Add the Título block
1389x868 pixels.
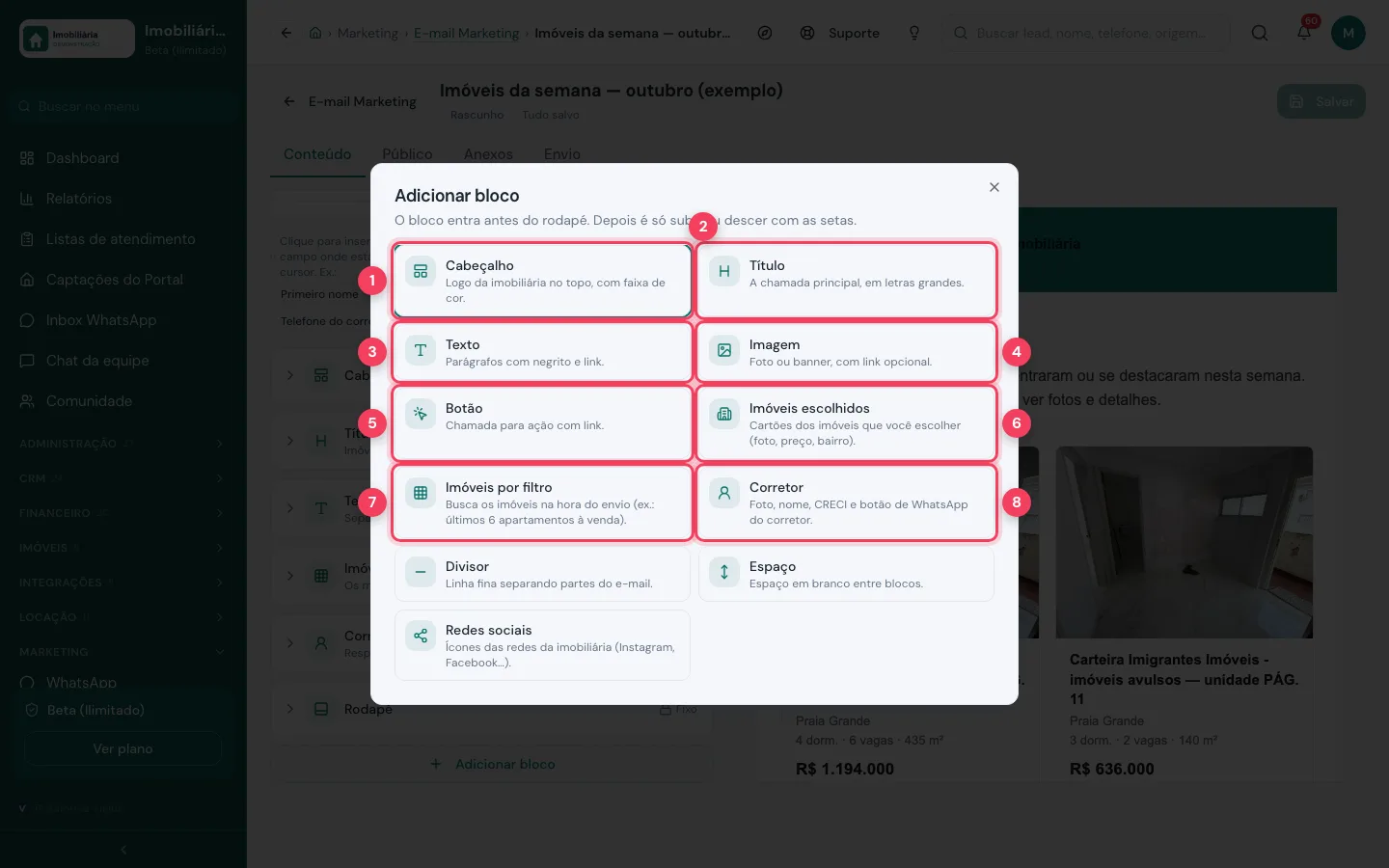coord(846,281)
